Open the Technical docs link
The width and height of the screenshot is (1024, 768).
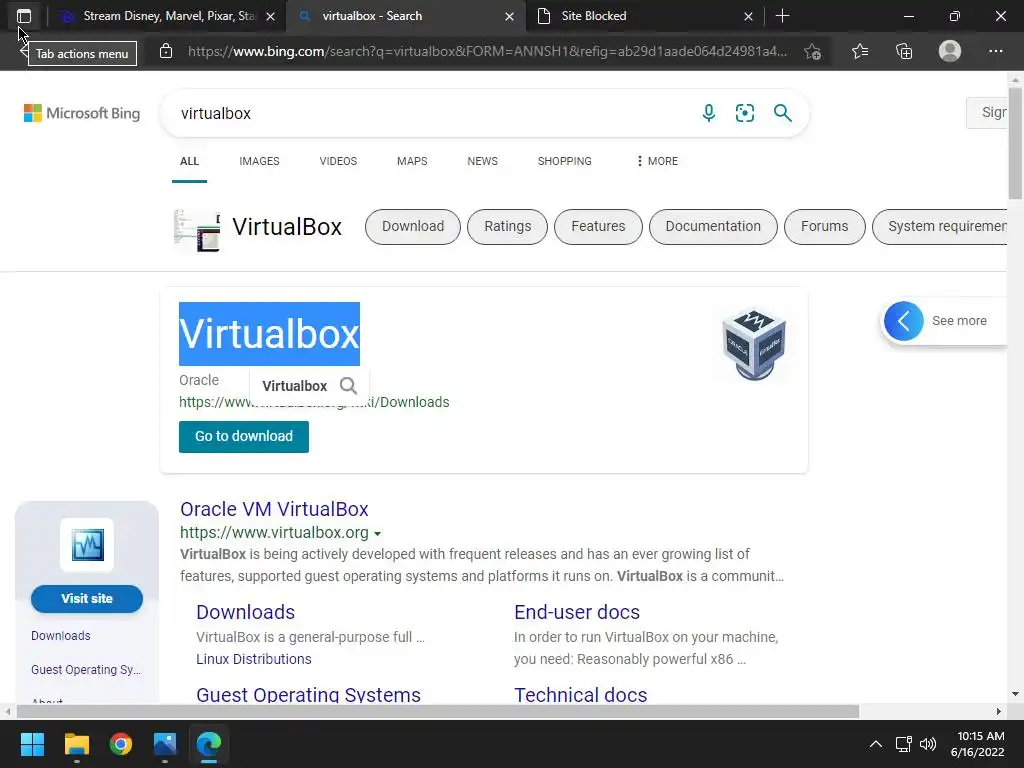[x=581, y=694]
